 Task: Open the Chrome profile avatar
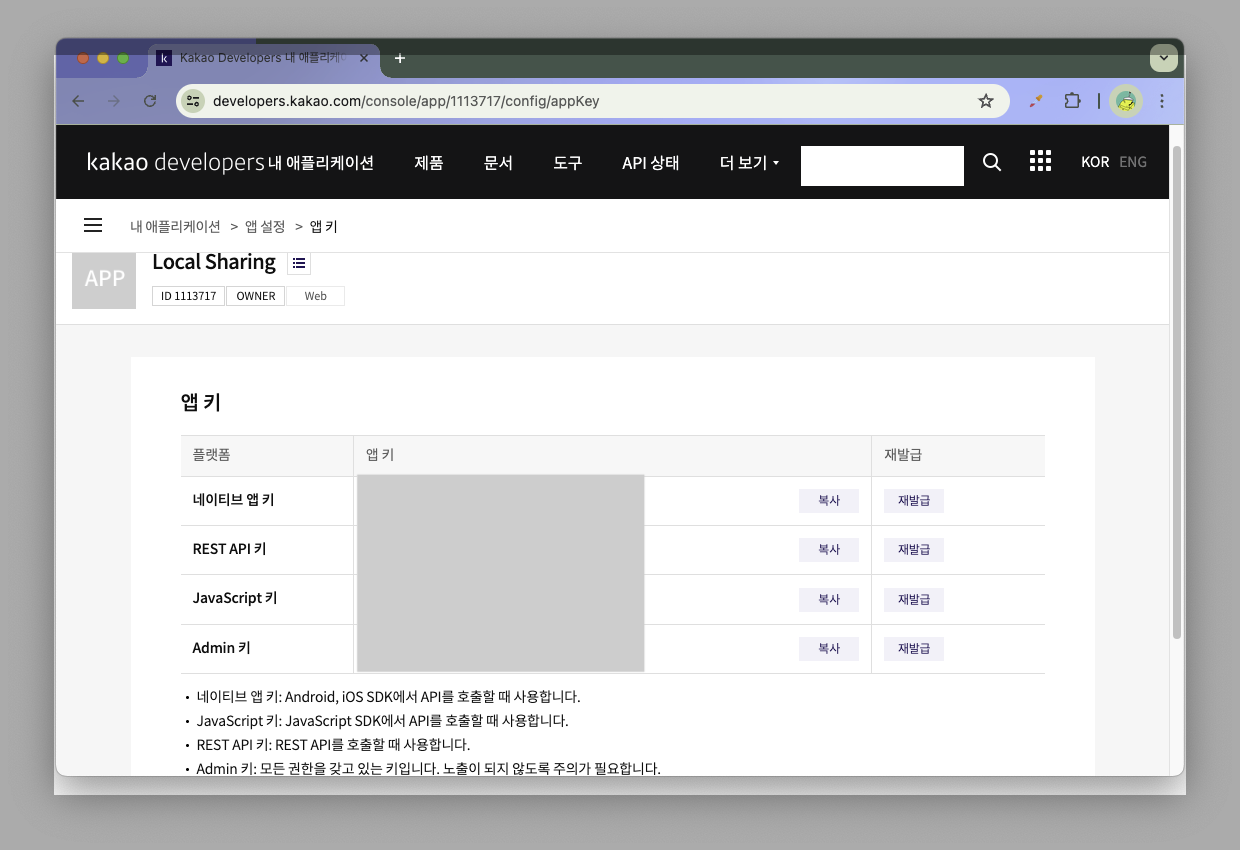pos(1126,101)
